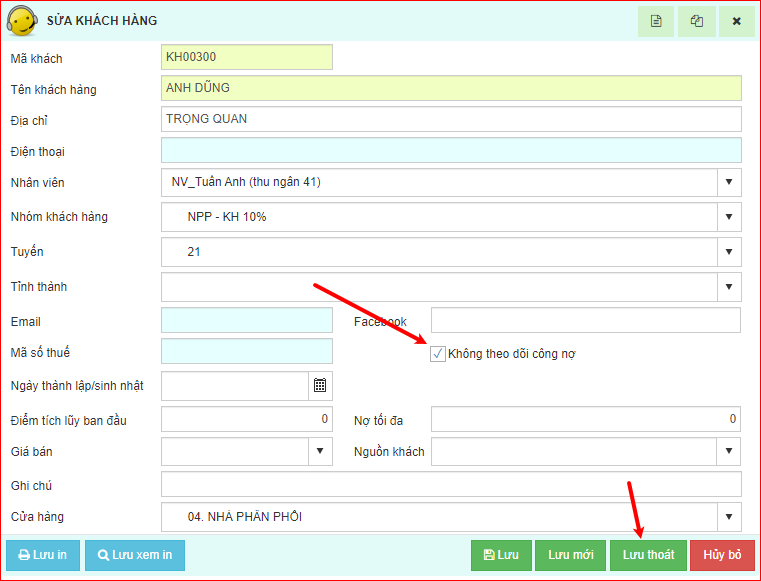Expand the Giá bán dropdown

320,452
